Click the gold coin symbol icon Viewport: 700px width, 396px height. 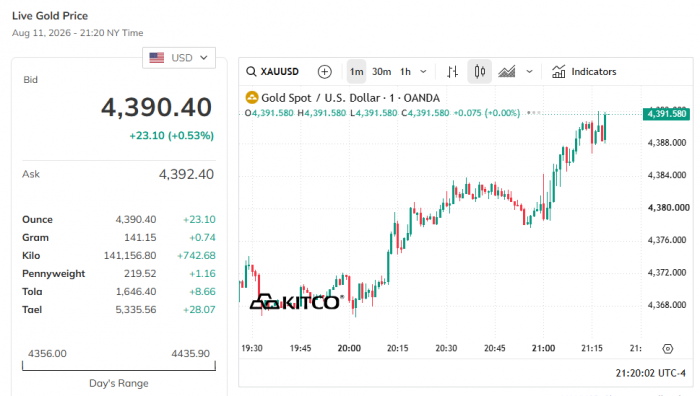[252, 97]
